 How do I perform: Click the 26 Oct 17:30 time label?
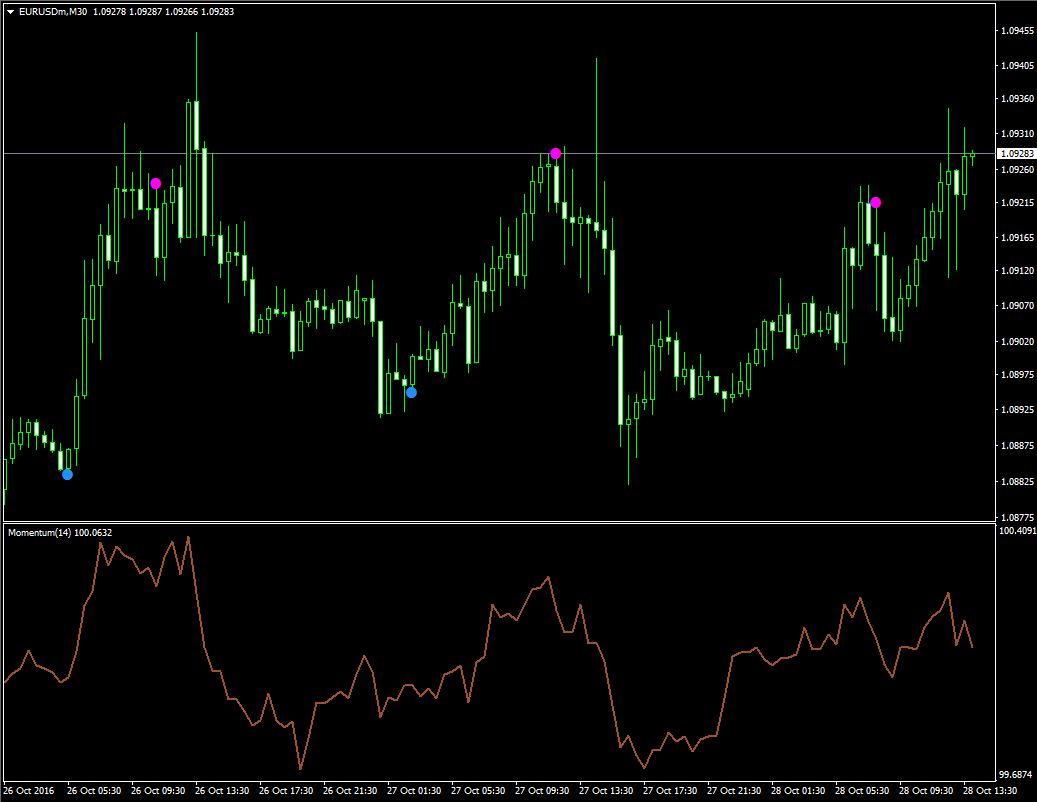(x=286, y=791)
